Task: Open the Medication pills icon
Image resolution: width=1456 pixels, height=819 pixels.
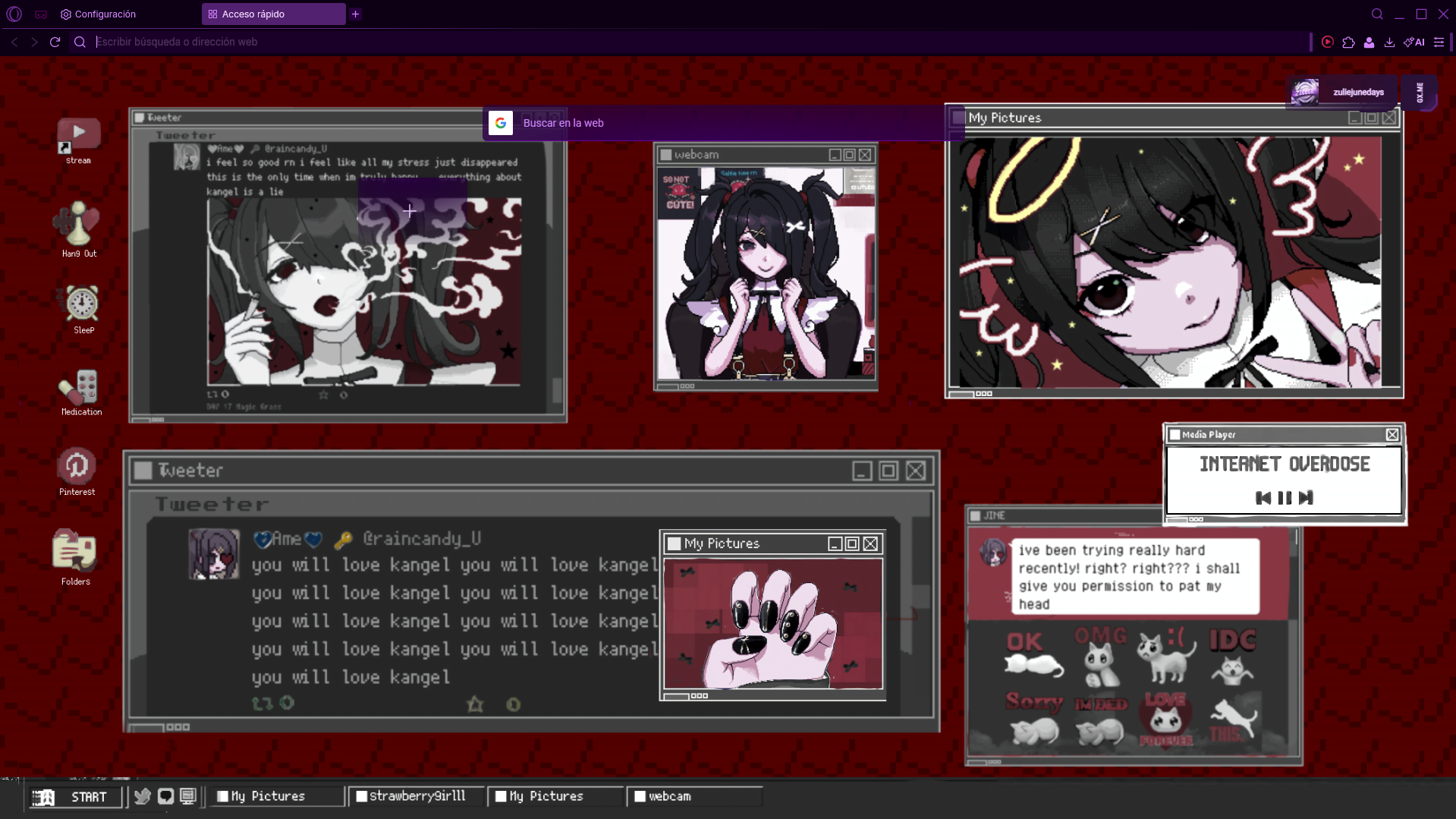Action: pyautogui.click(x=80, y=392)
